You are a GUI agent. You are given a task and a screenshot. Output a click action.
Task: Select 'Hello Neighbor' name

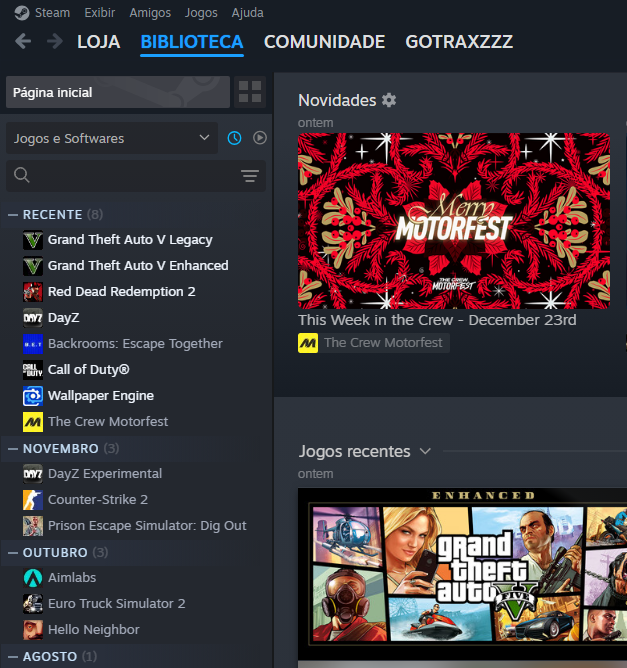pyautogui.click(x=94, y=630)
